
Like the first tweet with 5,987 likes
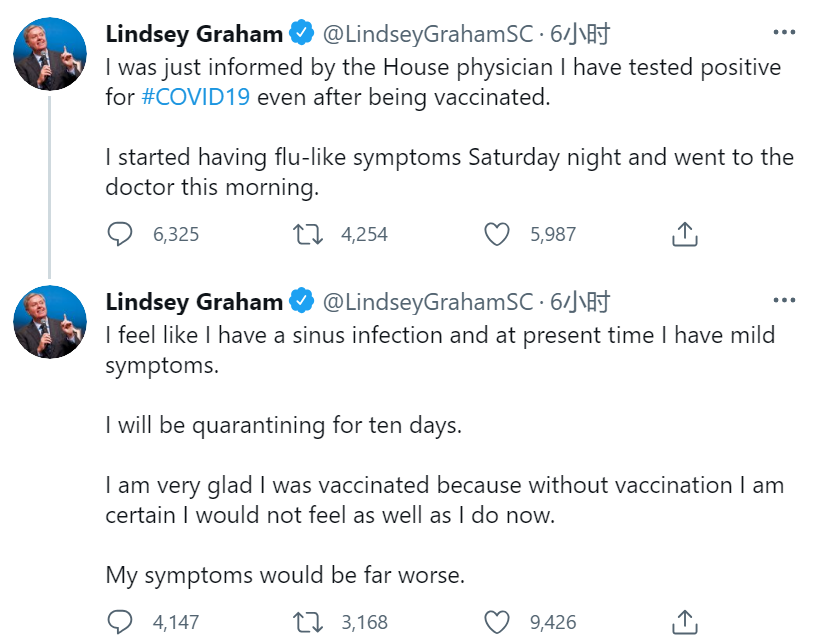(497, 235)
